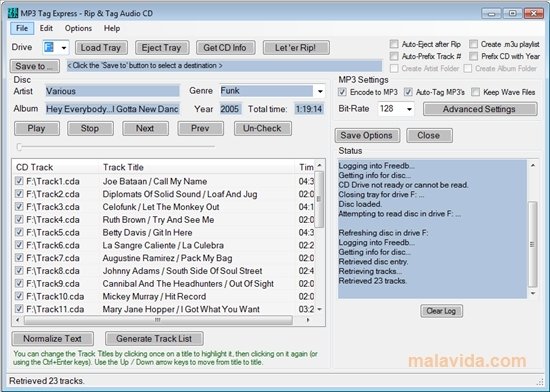The height and width of the screenshot is (392, 550).
Task: Go to Prev track button
Action: tap(200, 129)
